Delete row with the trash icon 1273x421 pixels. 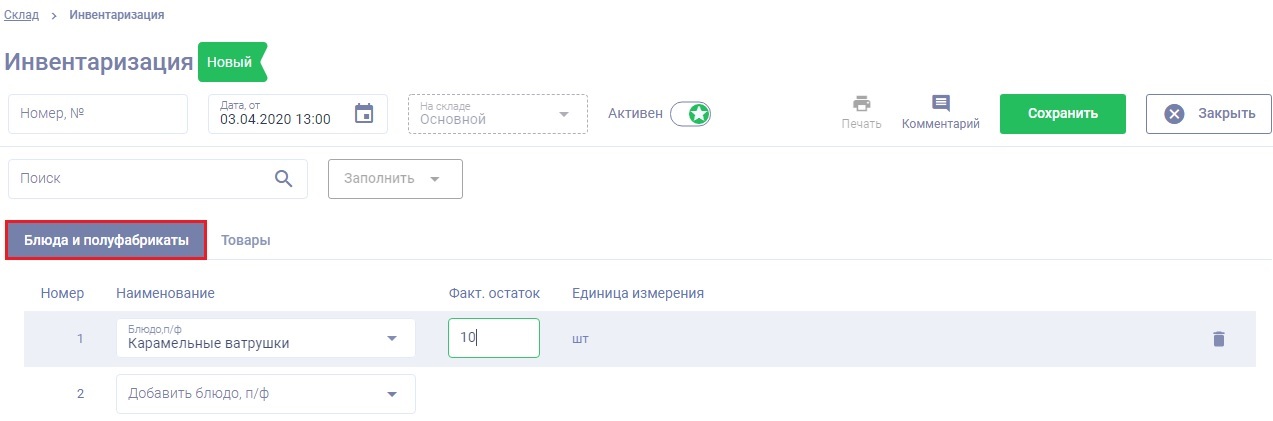[x=1218, y=339]
